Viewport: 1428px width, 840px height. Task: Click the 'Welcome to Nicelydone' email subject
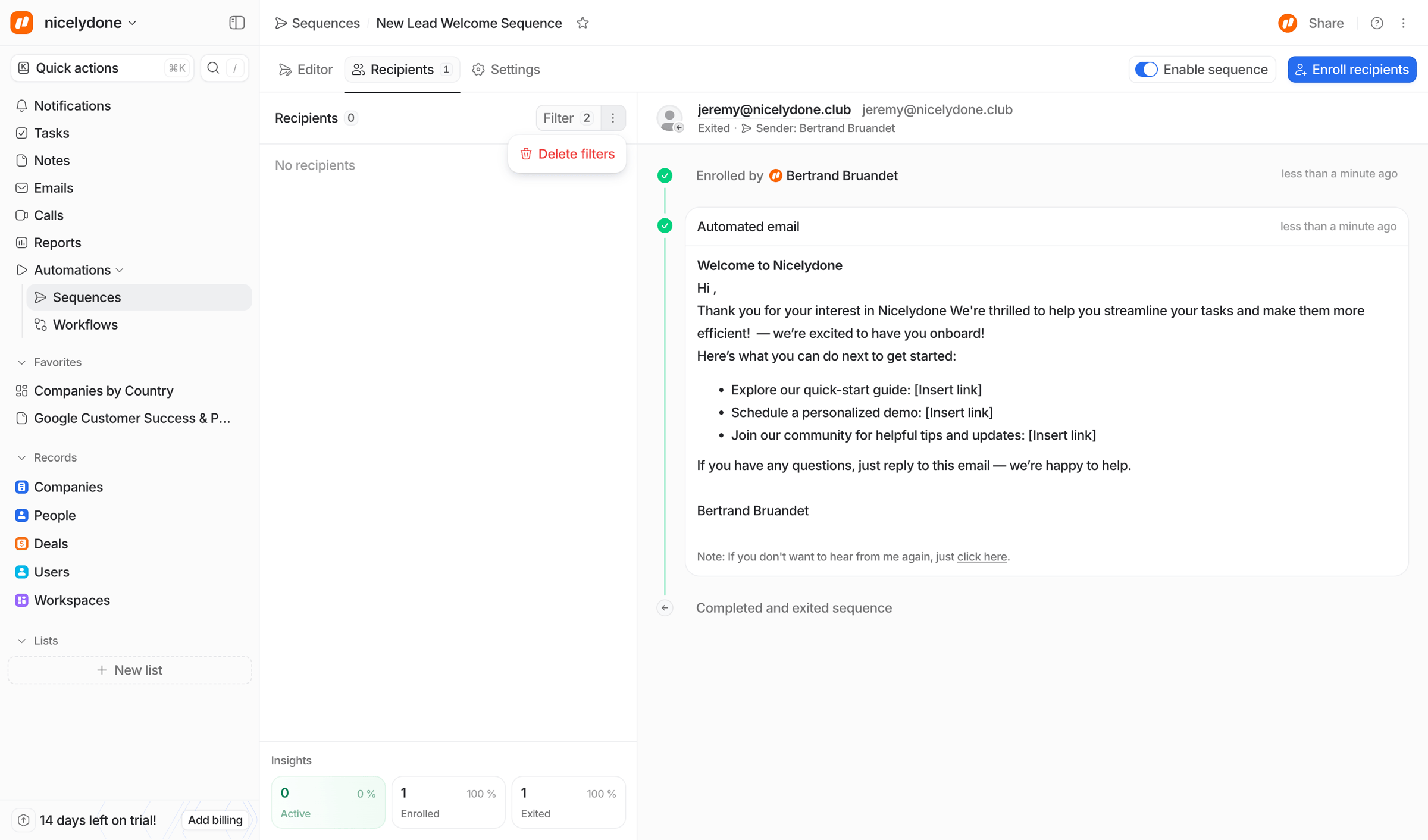pos(769,265)
